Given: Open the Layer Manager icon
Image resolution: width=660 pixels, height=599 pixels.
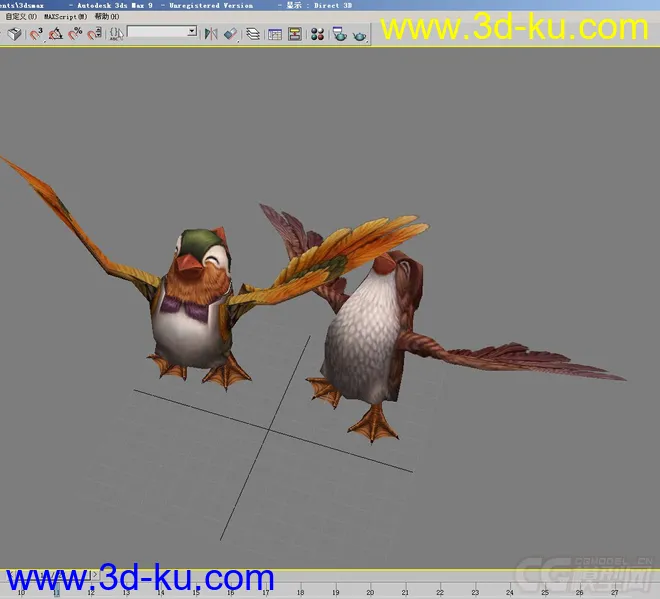Looking at the screenshot, I should point(253,34).
